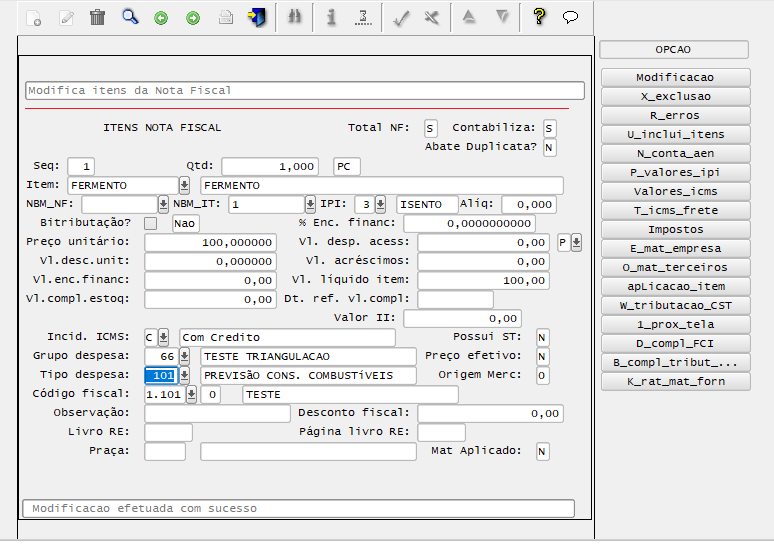The image size is (774, 544).
Task: Click the 'ITENS NOTA FISCAL' heading text
Action: click(x=162, y=128)
